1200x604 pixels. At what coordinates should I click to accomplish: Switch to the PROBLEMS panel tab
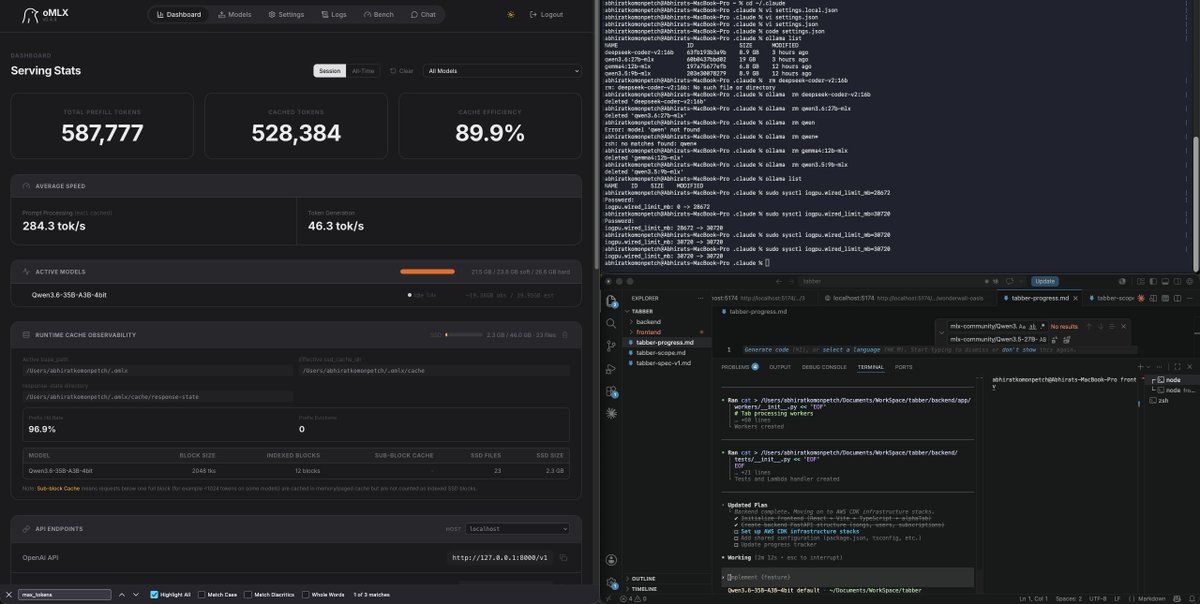735,367
